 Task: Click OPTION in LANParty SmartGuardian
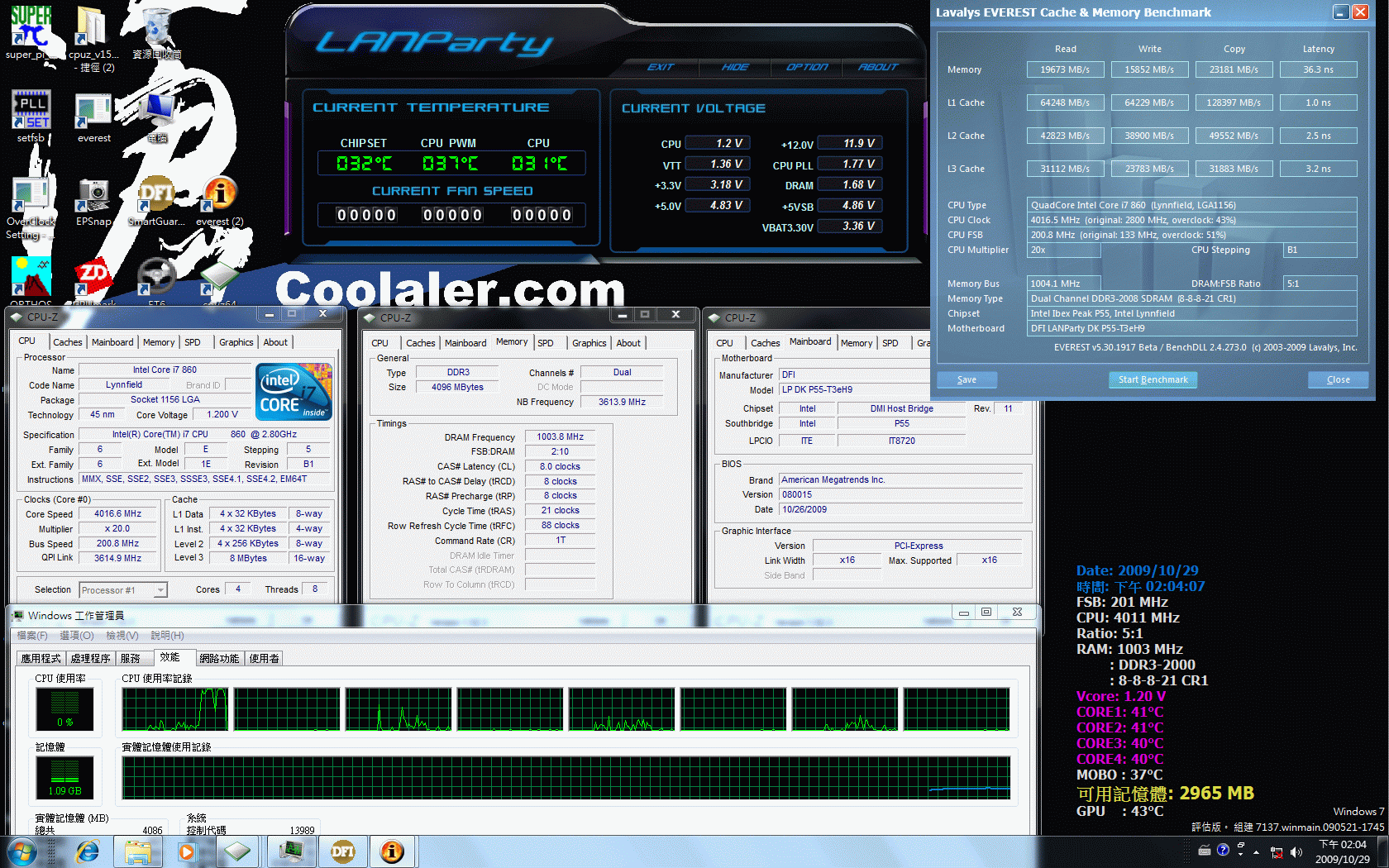pyautogui.click(x=807, y=67)
